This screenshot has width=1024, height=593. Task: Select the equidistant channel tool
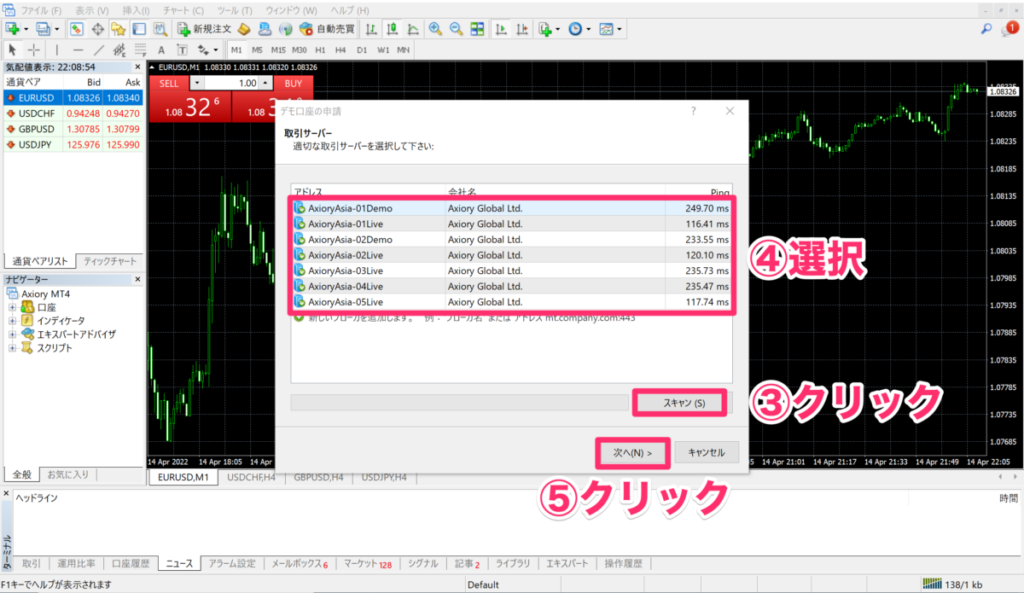coord(120,50)
